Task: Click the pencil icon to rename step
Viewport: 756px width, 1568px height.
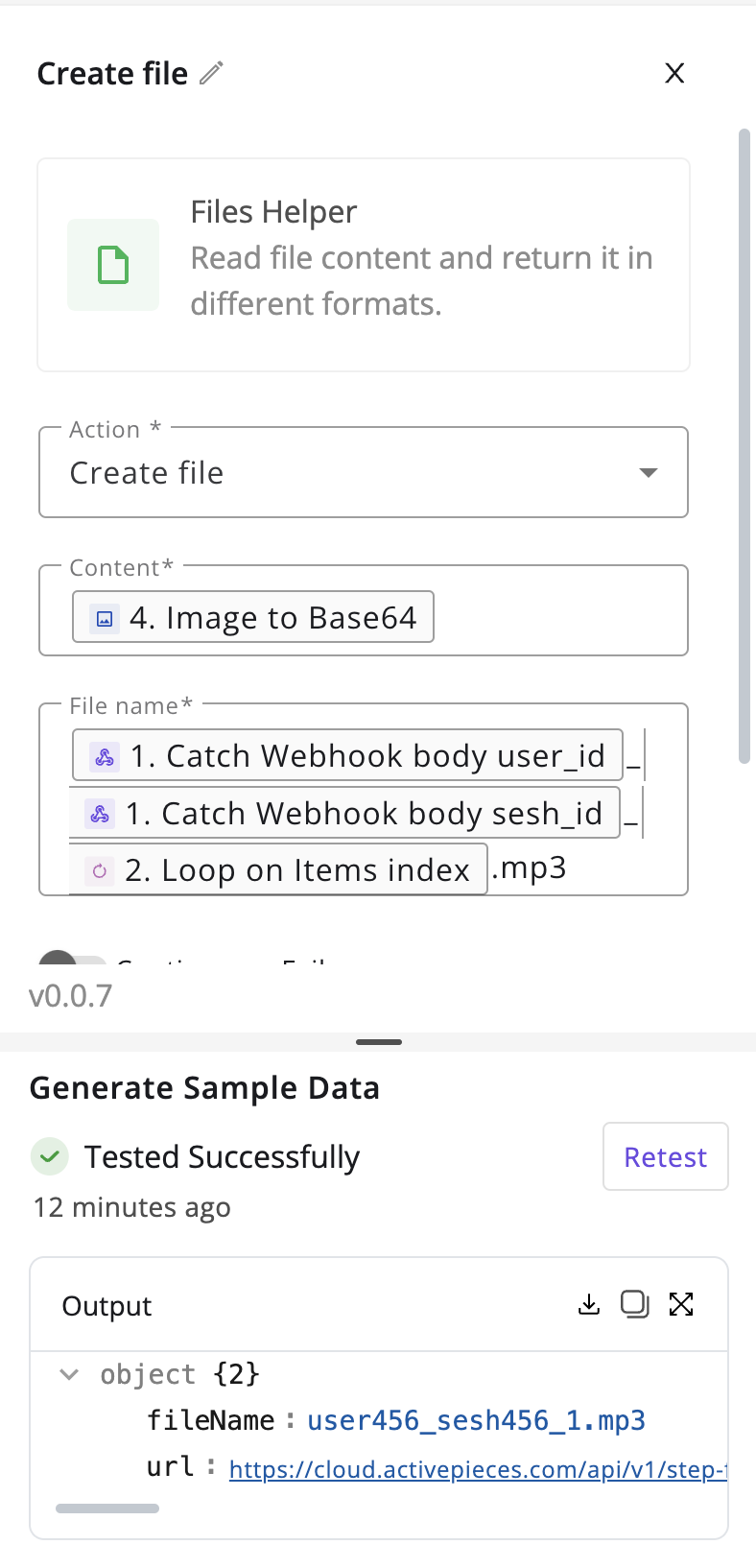Action: pos(211,73)
